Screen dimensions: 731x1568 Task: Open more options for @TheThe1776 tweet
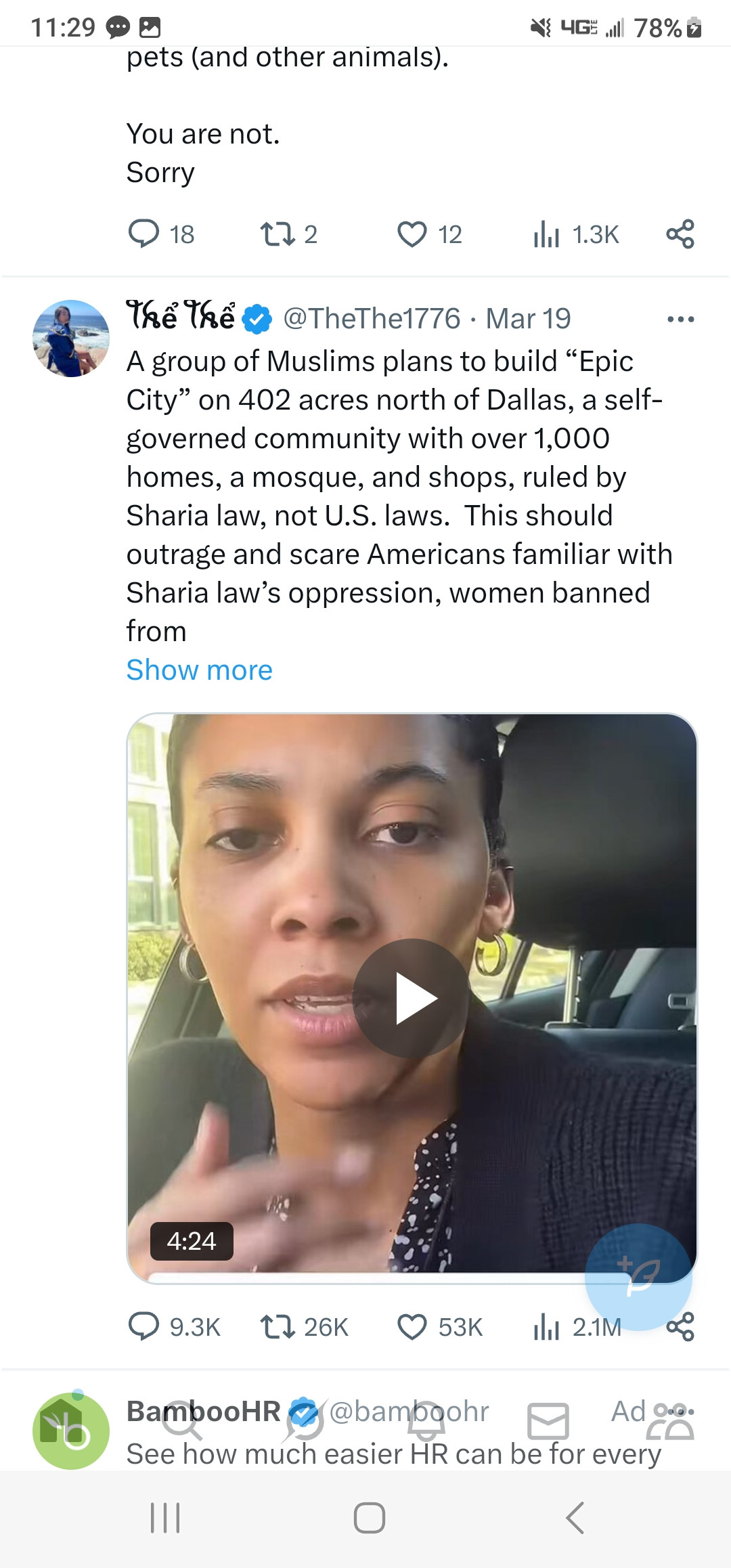[680, 319]
